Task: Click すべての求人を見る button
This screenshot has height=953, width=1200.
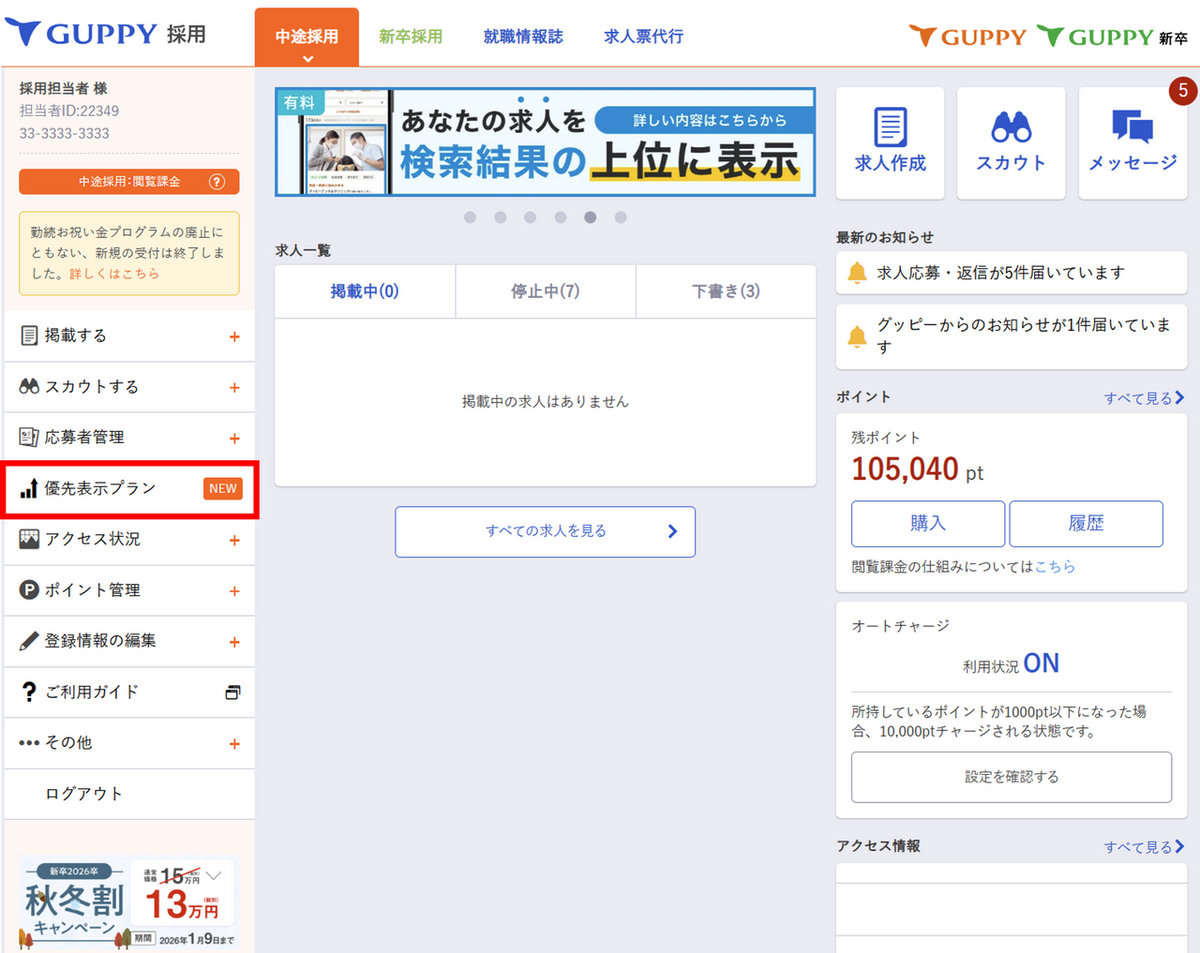Action: point(545,531)
